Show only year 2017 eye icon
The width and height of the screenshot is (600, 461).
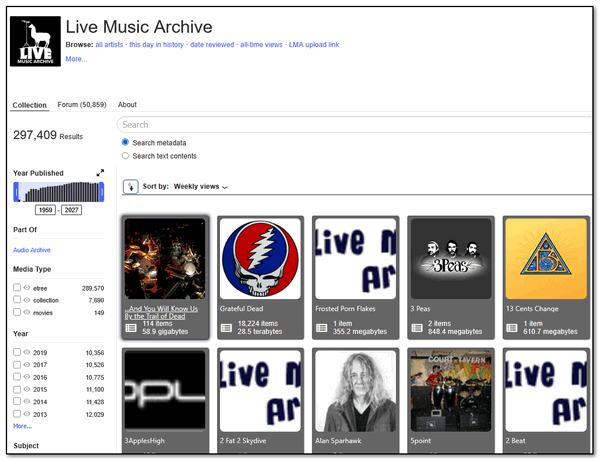click(27, 365)
